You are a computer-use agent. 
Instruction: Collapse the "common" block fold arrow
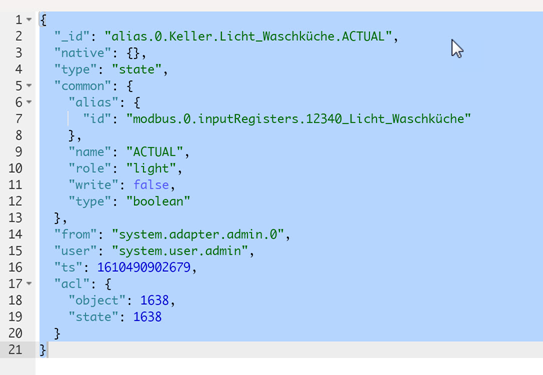(29, 85)
